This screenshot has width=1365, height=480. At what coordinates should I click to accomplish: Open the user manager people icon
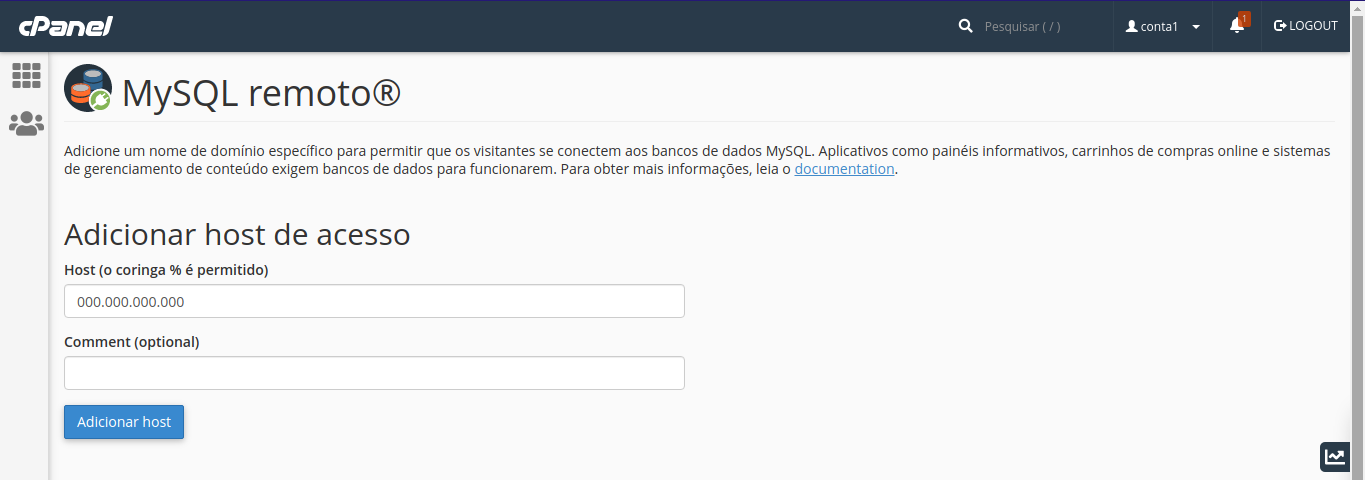(x=26, y=124)
